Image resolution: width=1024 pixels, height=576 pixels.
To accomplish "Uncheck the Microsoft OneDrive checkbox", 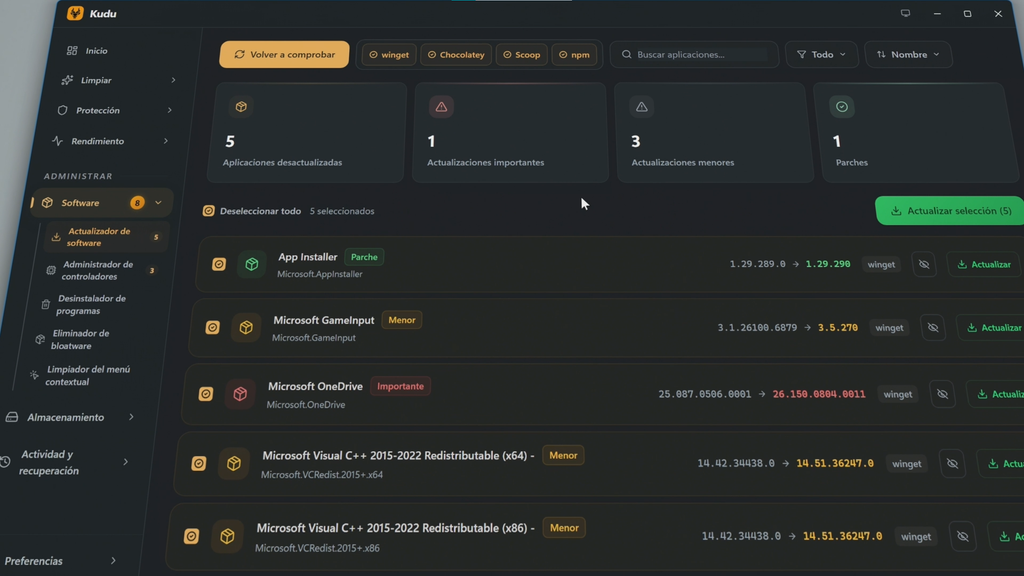I will (x=206, y=394).
